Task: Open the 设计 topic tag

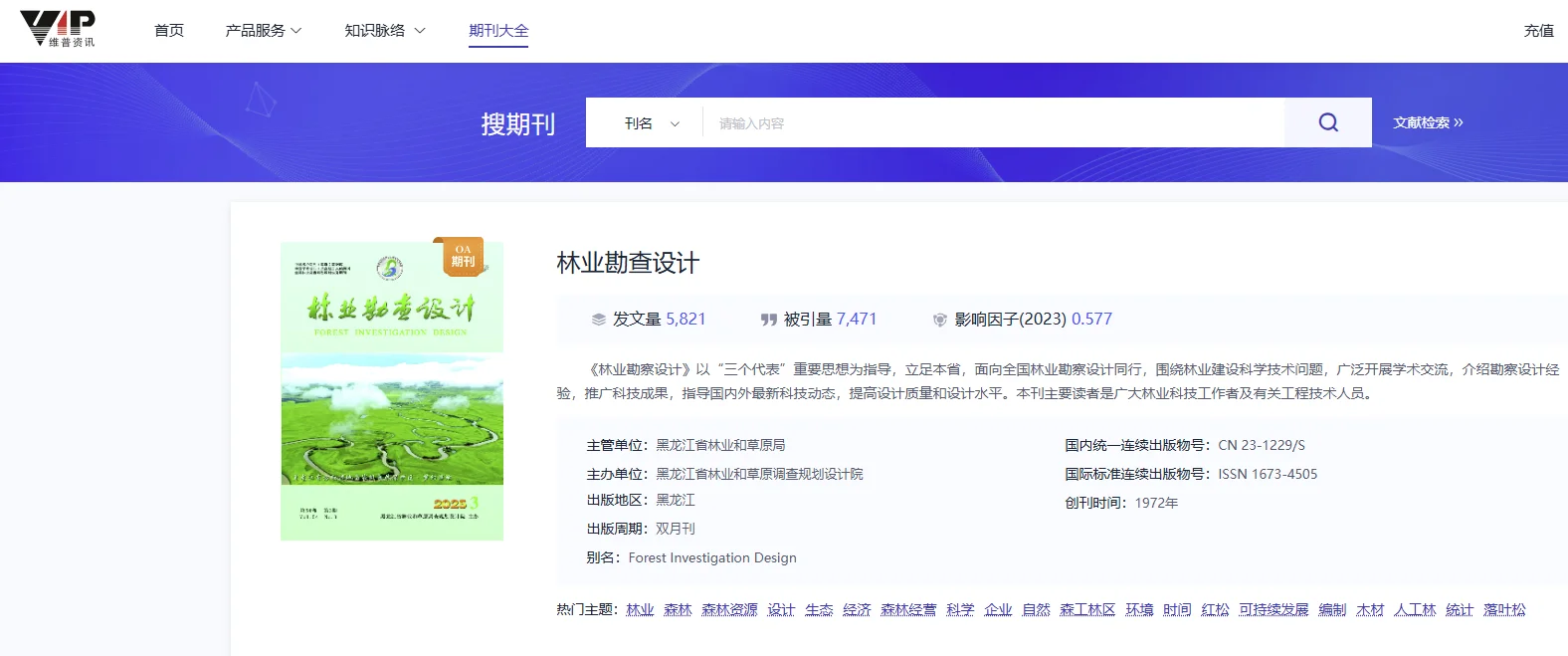Action: [781, 610]
